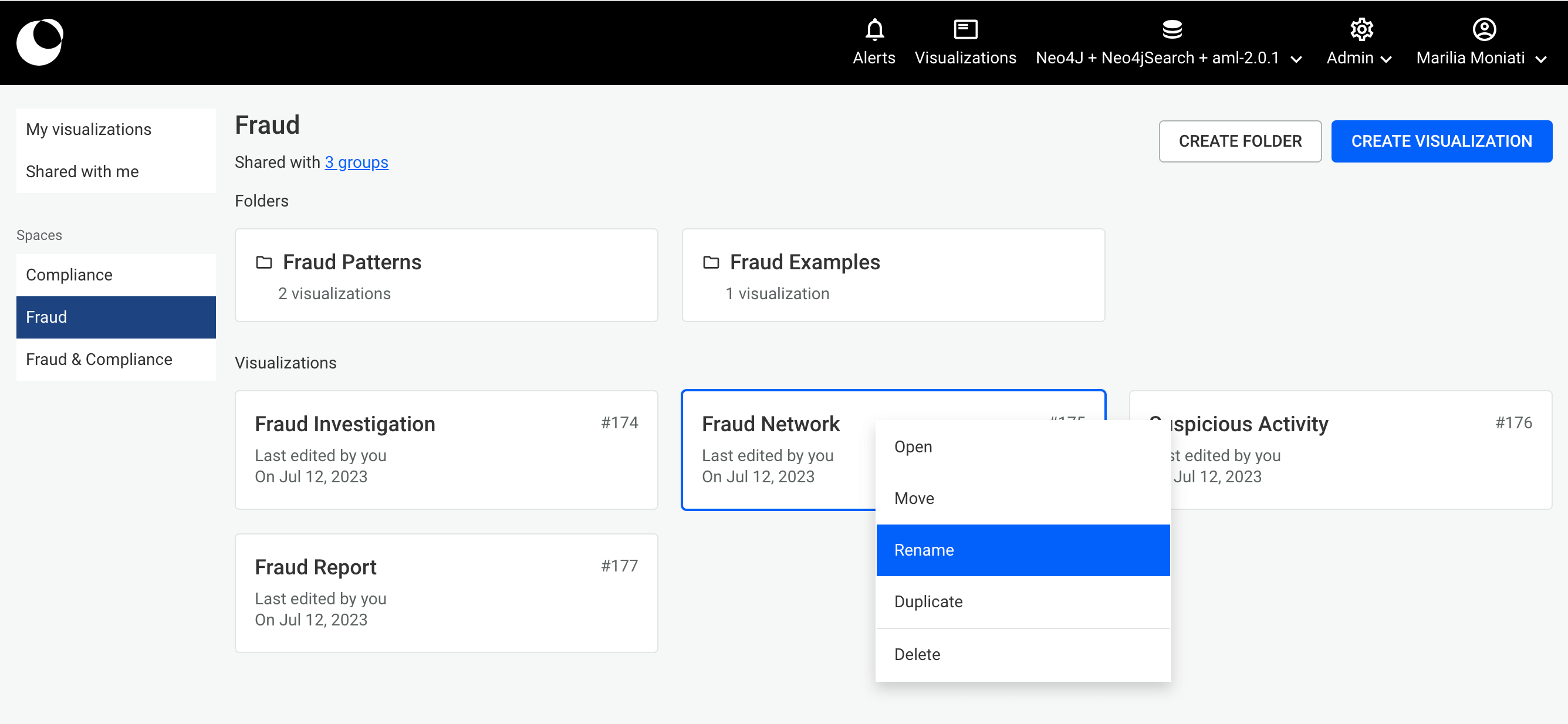
Task: Open the 3 groups link
Action: pyautogui.click(x=356, y=163)
